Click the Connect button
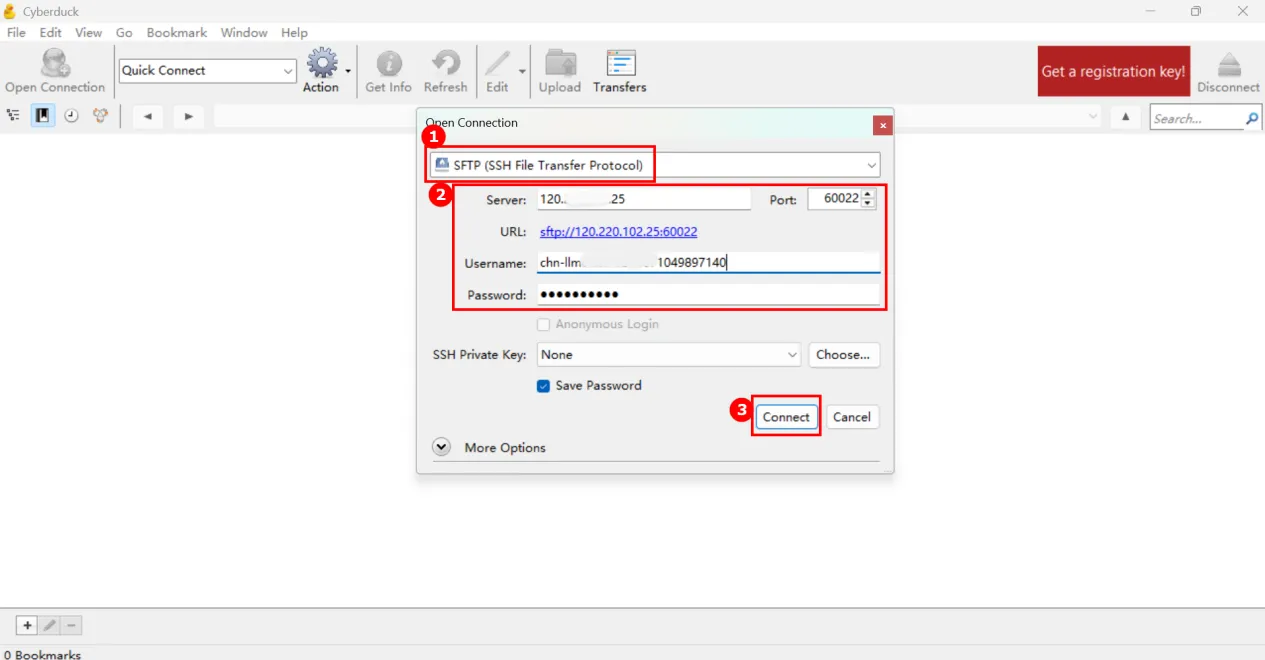The image size is (1265, 660). click(786, 417)
